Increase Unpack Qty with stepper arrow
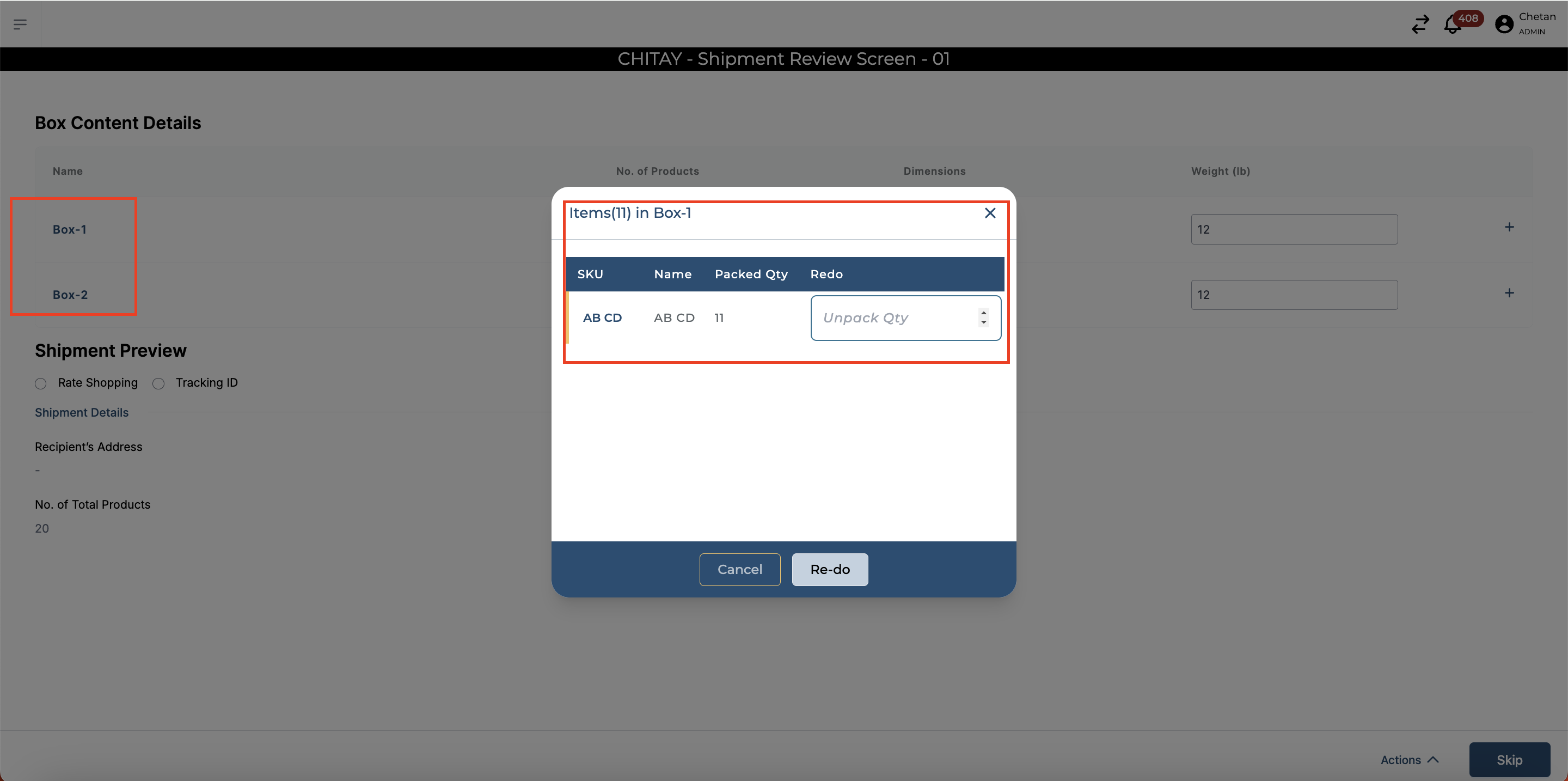The width and height of the screenshot is (1568, 781). click(x=984, y=313)
